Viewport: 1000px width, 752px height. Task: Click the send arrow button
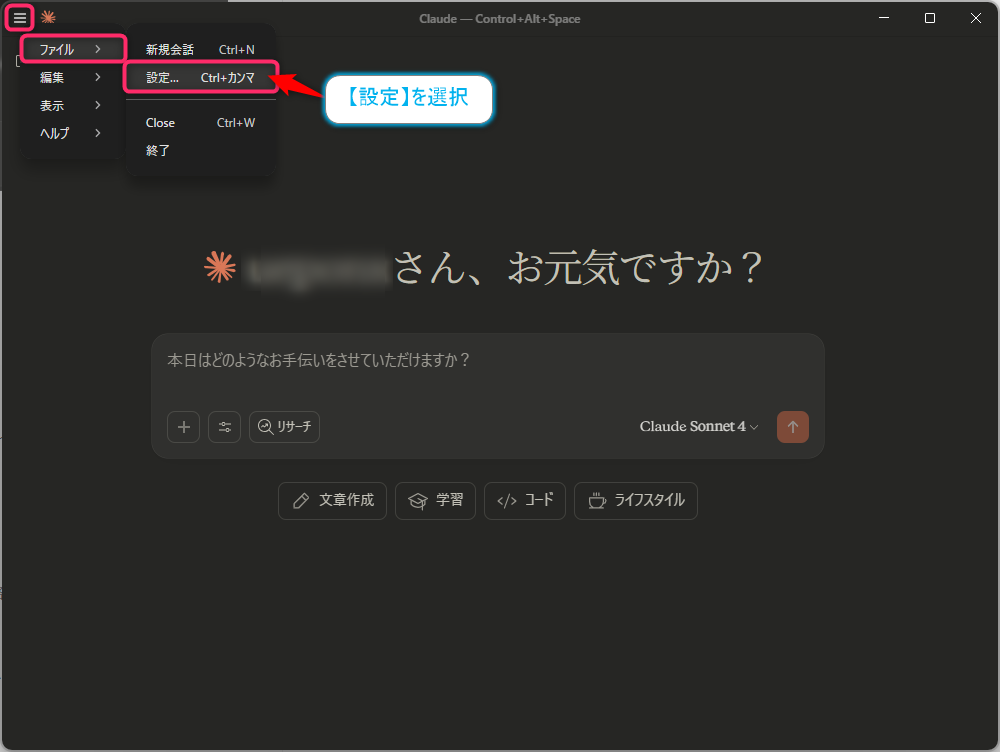pos(793,427)
